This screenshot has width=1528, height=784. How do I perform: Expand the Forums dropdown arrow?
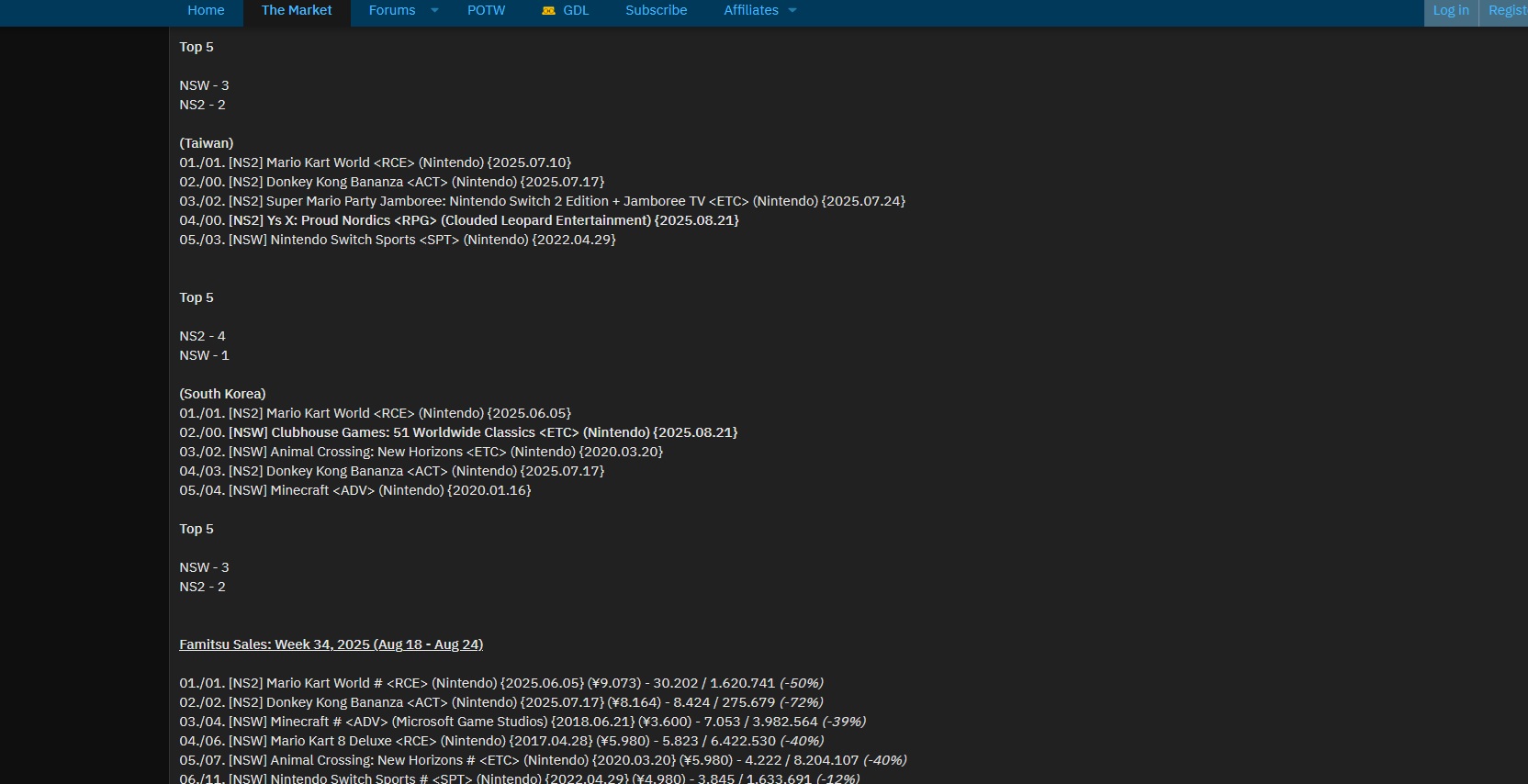[x=435, y=10]
